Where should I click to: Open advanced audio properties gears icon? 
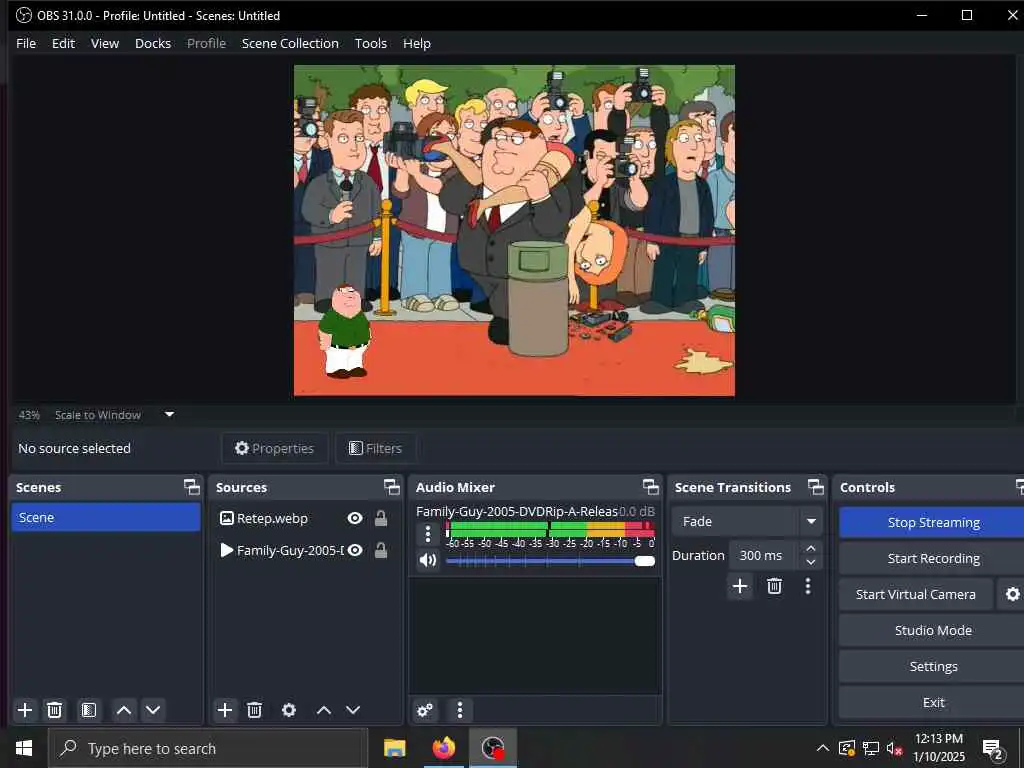[x=425, y=710]
